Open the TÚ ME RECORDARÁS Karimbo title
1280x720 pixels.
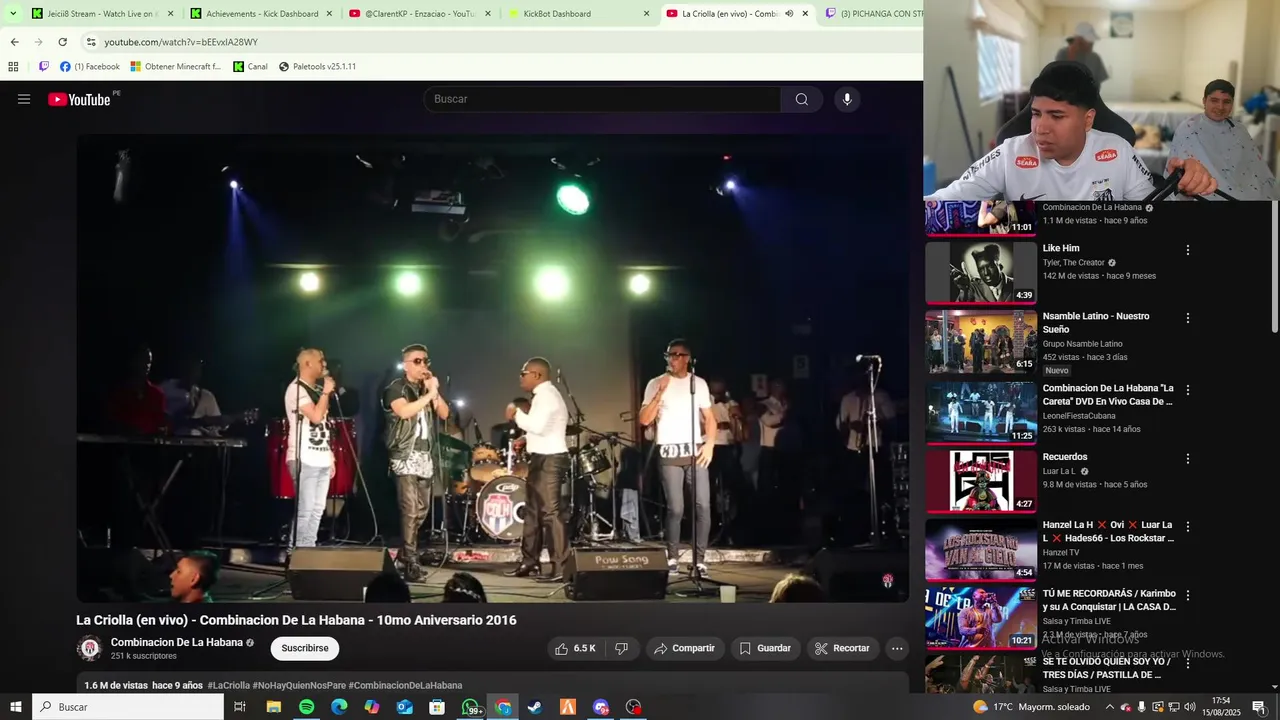click(x=1109, y=600)
